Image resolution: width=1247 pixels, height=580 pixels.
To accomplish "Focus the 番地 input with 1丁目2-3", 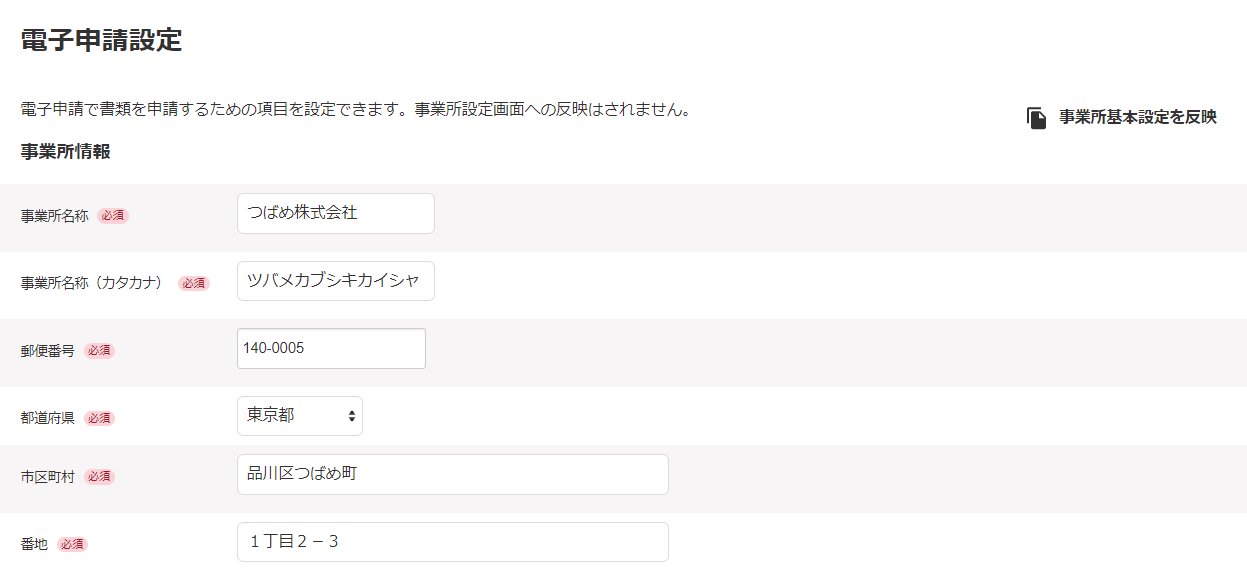I will (452, 542).
